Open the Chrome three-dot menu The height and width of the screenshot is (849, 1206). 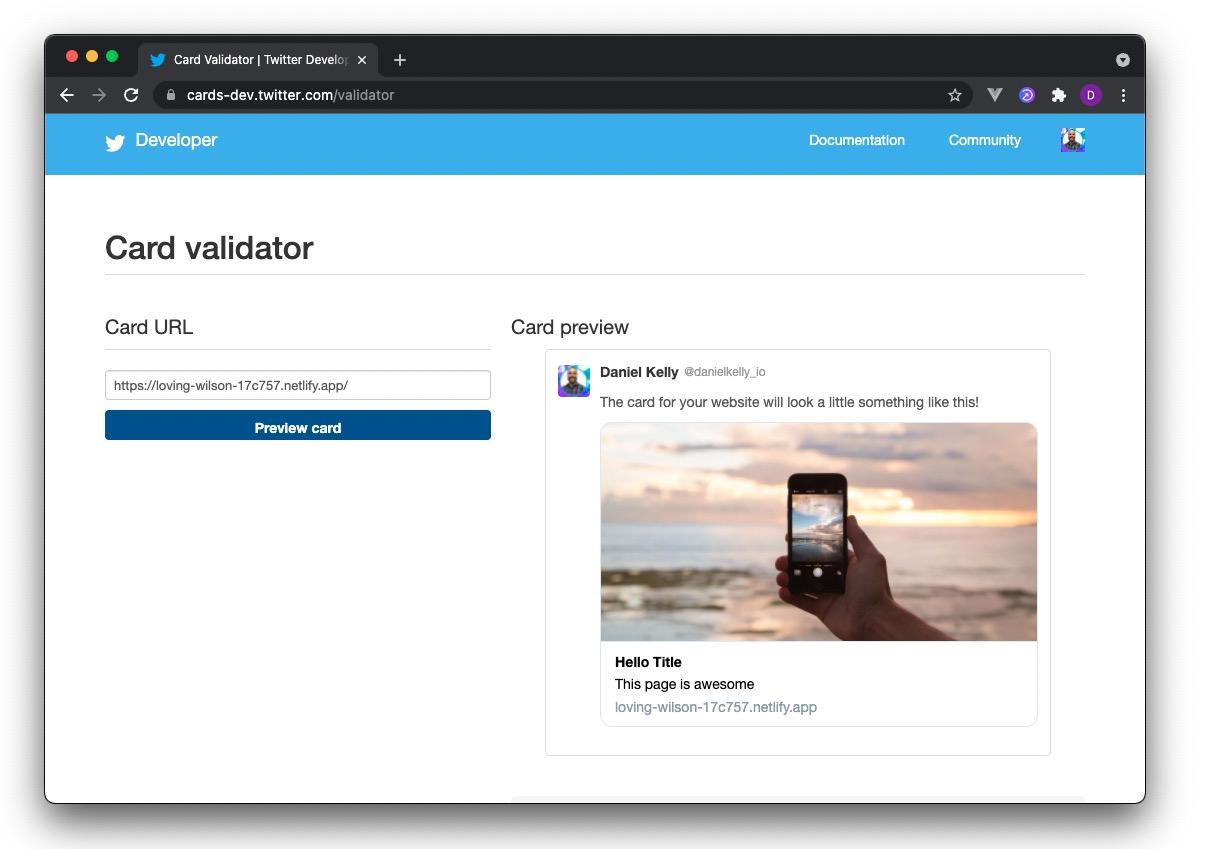[1123, 95]
